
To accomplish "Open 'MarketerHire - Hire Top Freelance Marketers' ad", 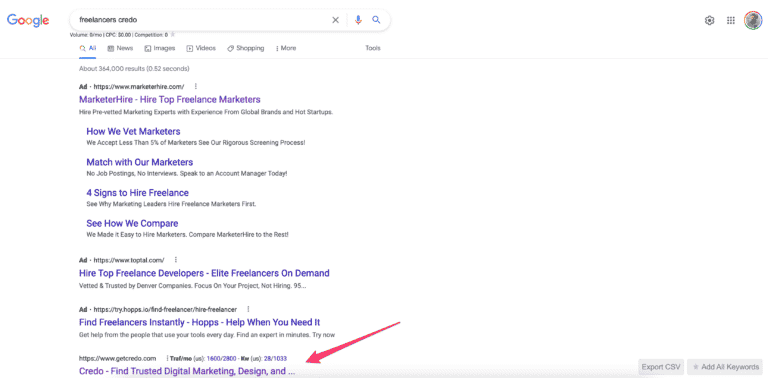I will [x=169, y=99].
